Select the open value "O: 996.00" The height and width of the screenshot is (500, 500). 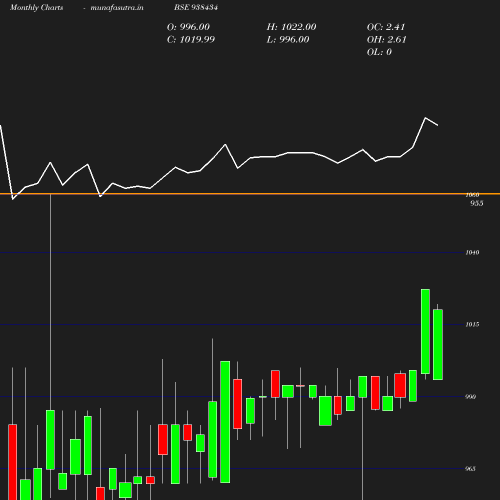[188, 27]
